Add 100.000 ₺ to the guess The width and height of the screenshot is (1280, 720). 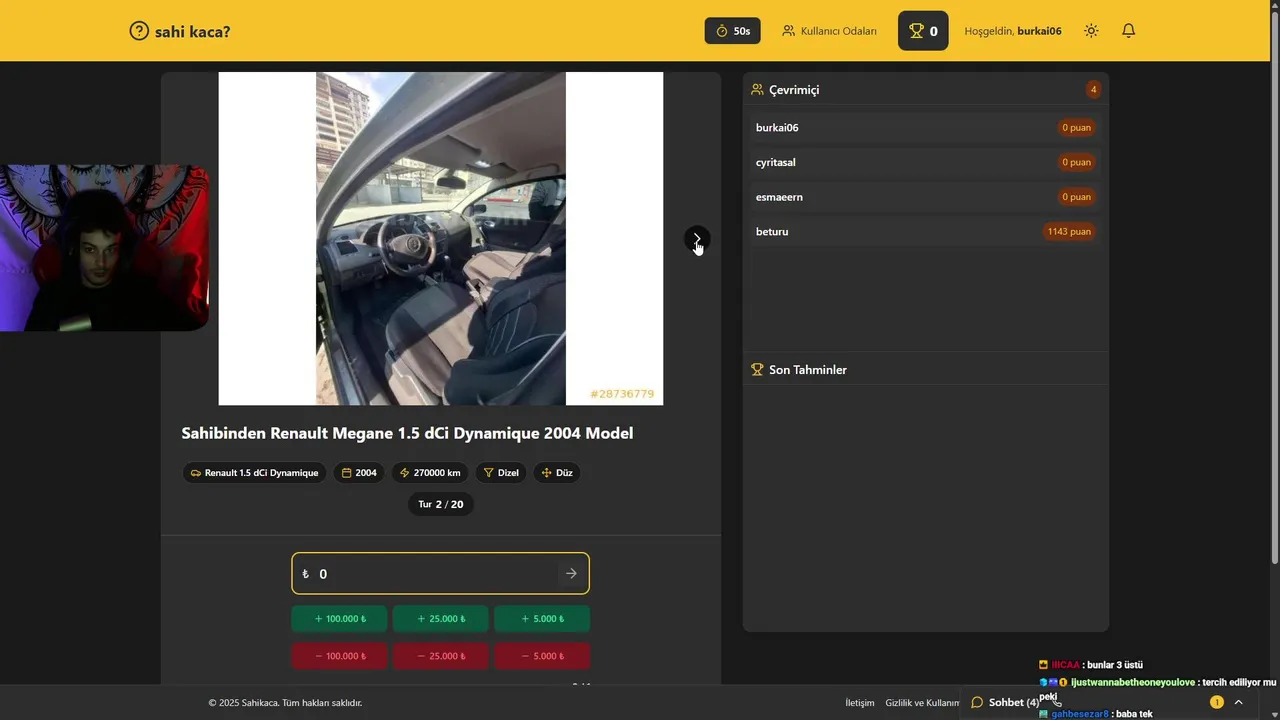coord(340,619)
